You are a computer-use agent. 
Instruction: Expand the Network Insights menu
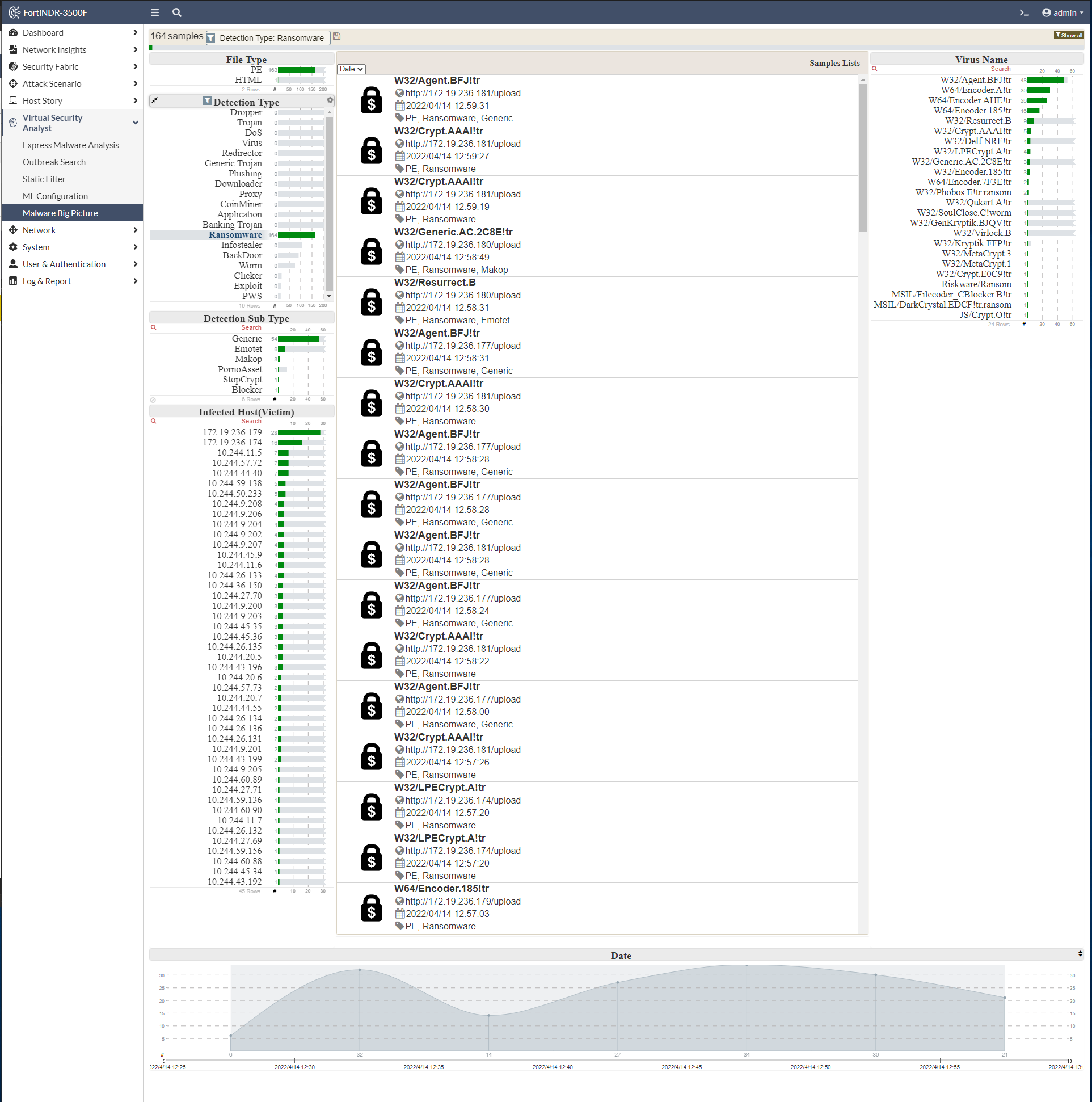55,49
